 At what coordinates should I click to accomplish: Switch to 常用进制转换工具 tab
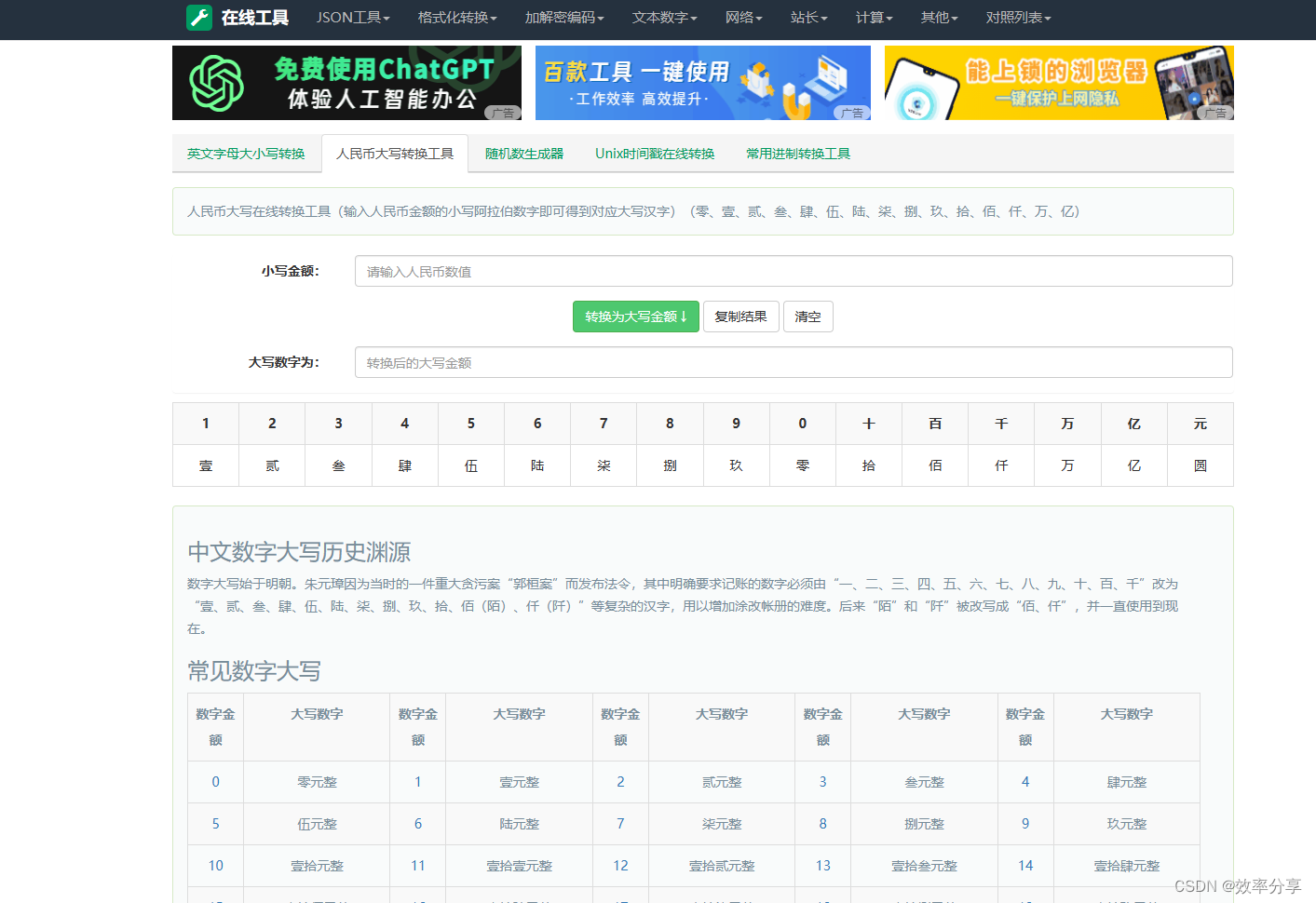[798, 154]
